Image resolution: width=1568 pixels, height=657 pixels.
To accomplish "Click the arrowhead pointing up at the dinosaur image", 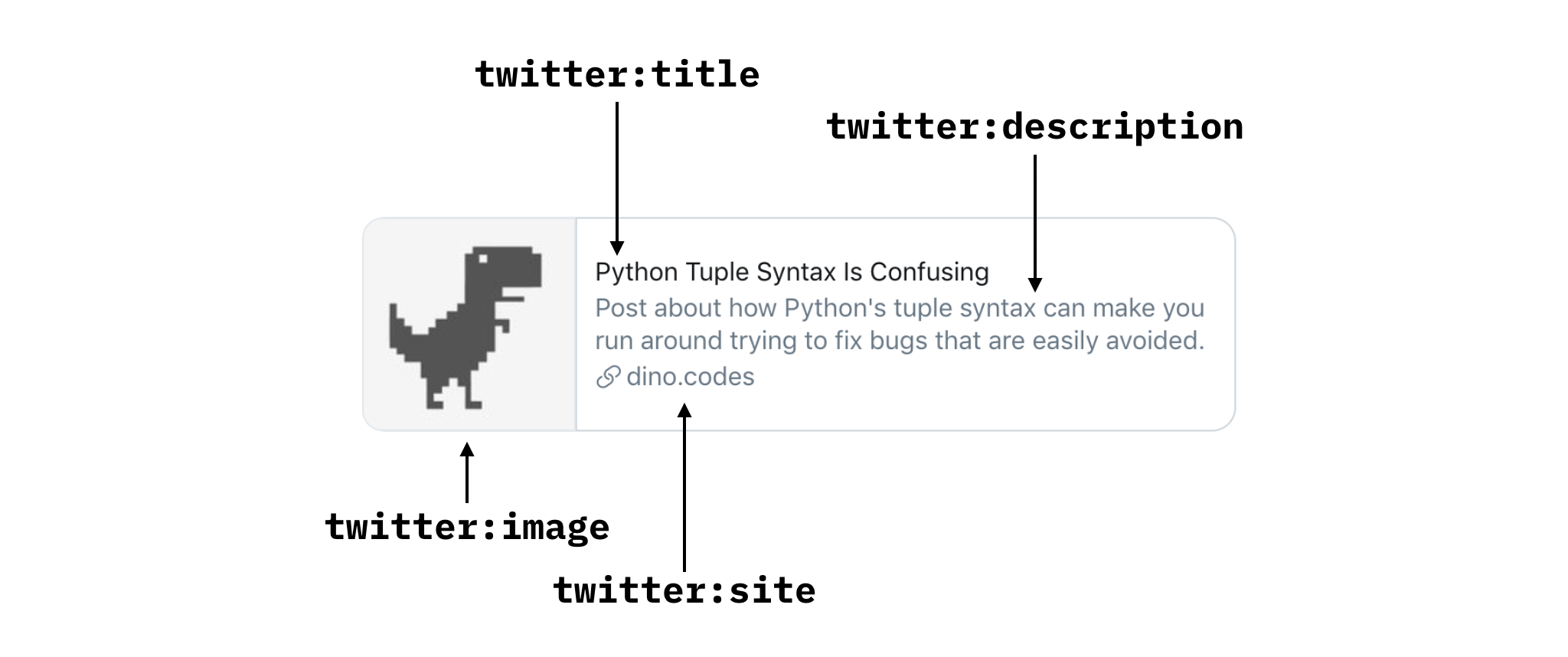I will click(x=467, y=449).
